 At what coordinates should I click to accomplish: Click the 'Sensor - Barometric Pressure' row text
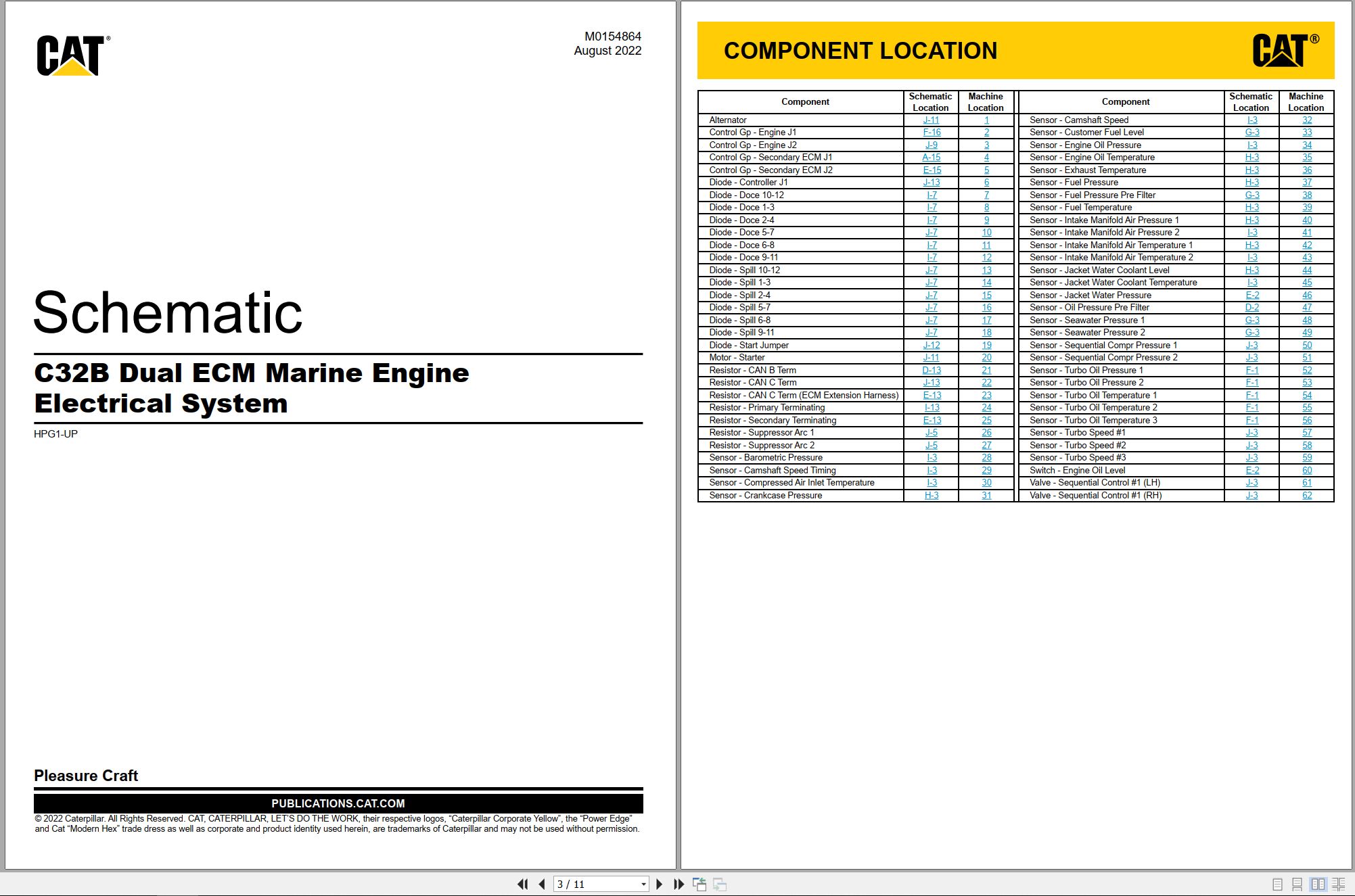[766, 458]
